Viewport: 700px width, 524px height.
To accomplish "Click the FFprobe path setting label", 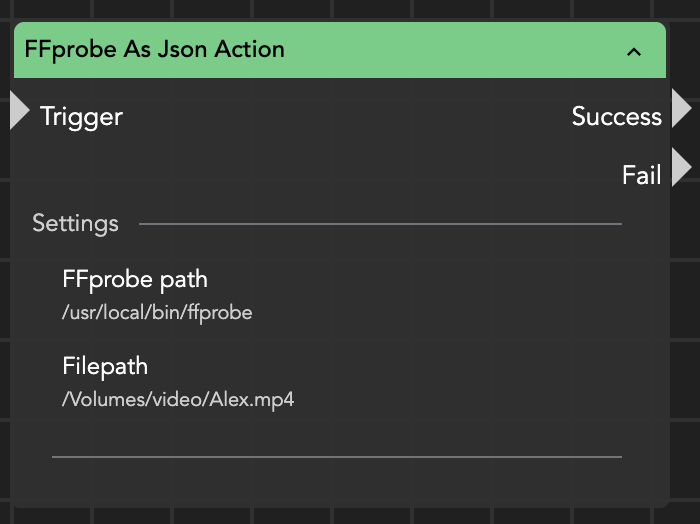I will (x=135, y=279).
